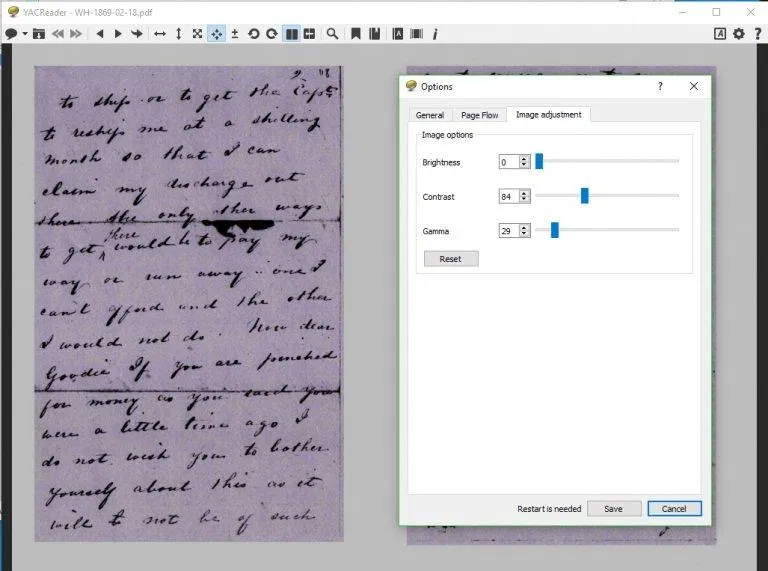Click the Reset button

451,259
